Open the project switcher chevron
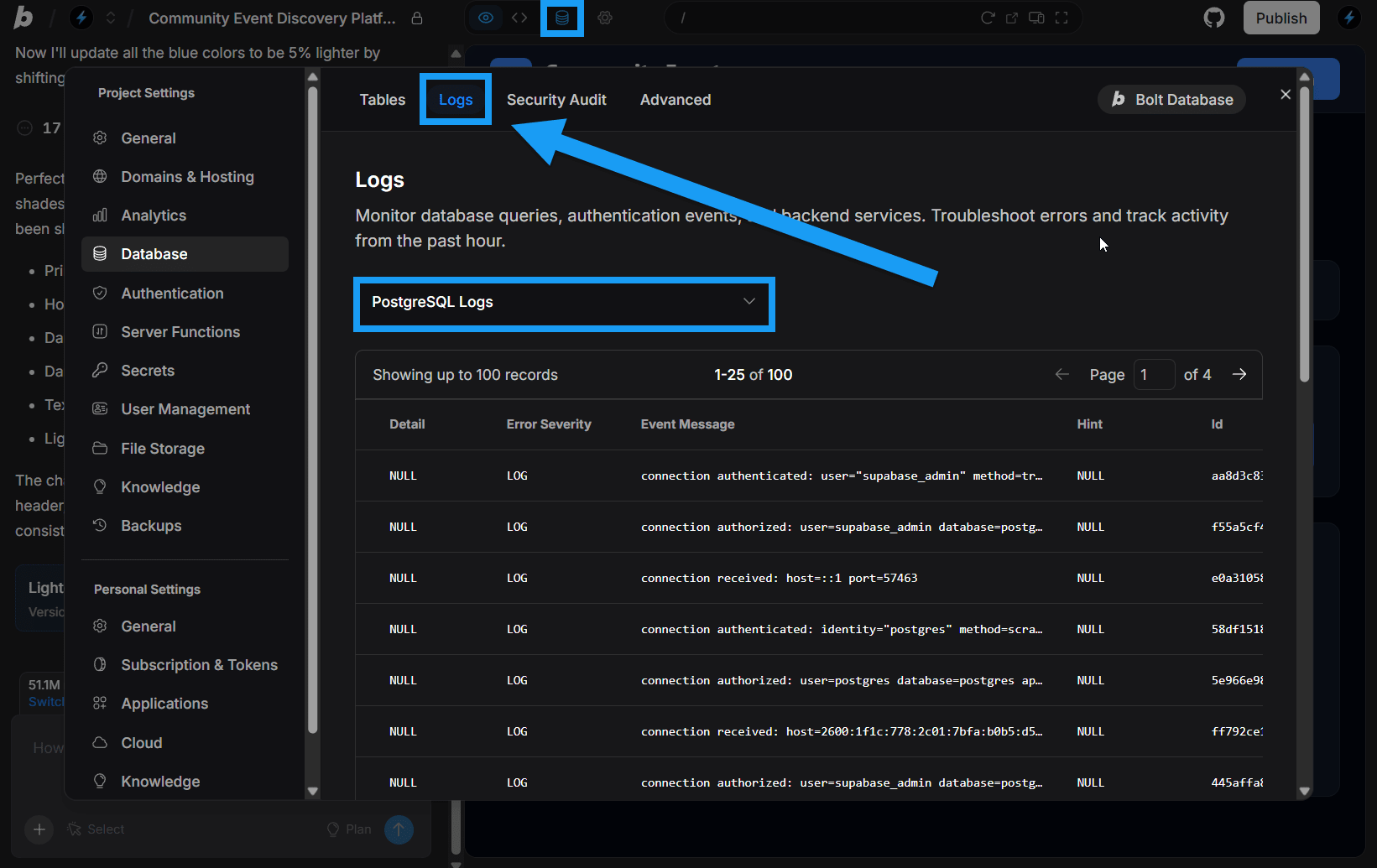This screenshot has height=868, width=1377. coord(110,17)
